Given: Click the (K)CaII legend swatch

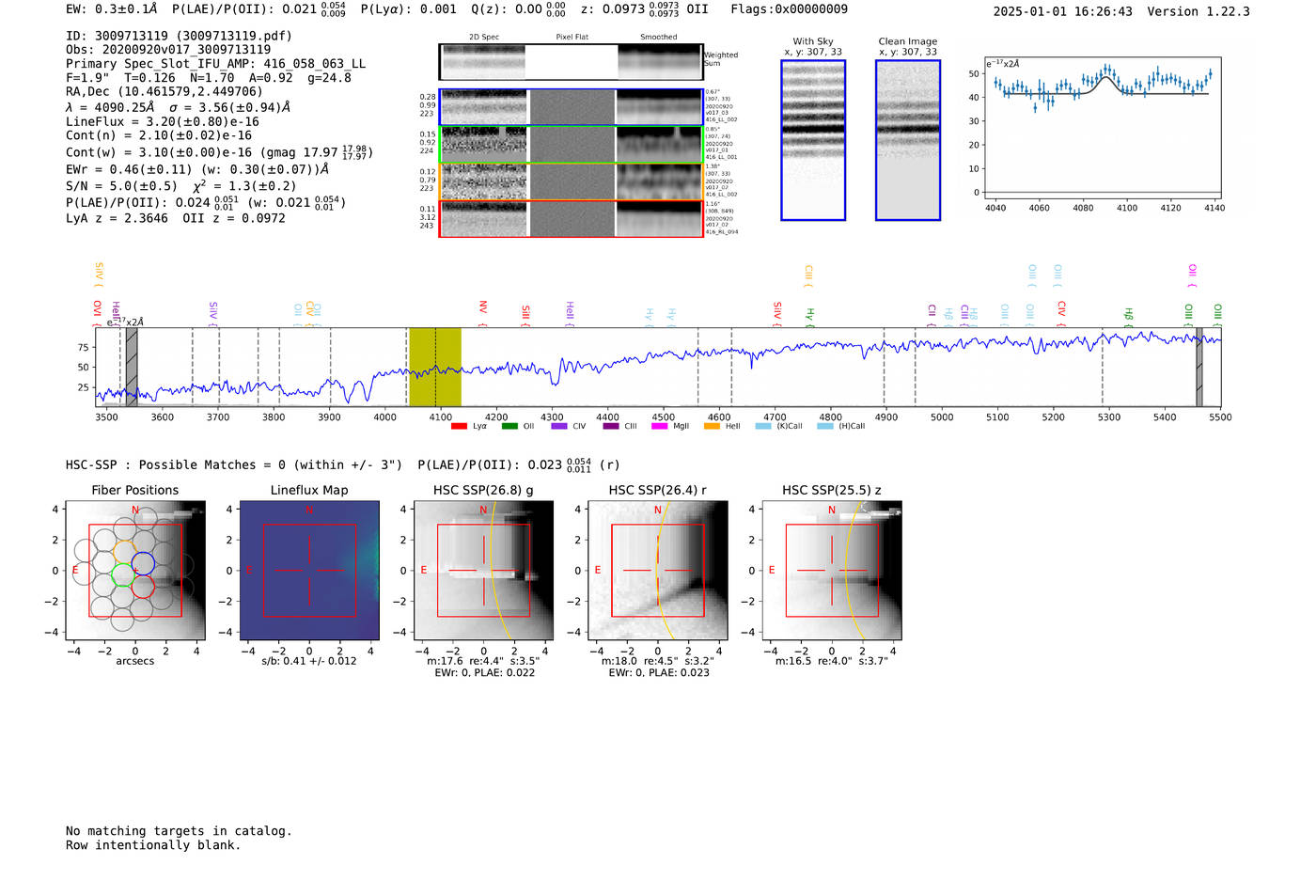Looking at the screenshot, I should click(x=763, y=426).
